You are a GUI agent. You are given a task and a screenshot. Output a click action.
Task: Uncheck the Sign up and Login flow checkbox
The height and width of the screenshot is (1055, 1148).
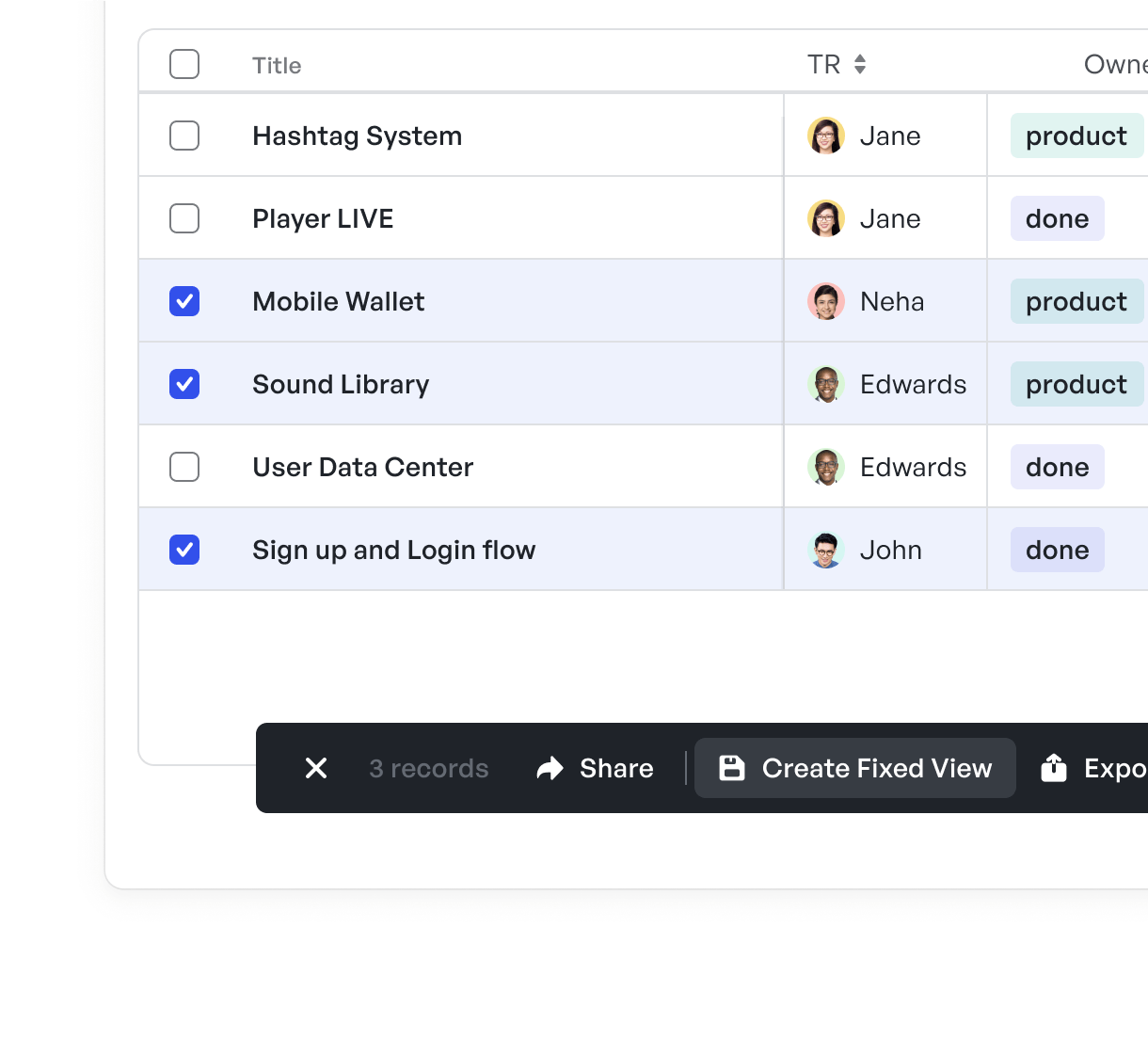pos(184,550)
